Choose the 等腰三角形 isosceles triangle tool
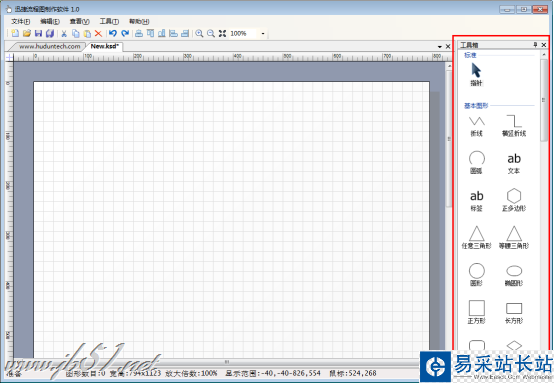The image size is (554, 383). click(x=514, y=237)
